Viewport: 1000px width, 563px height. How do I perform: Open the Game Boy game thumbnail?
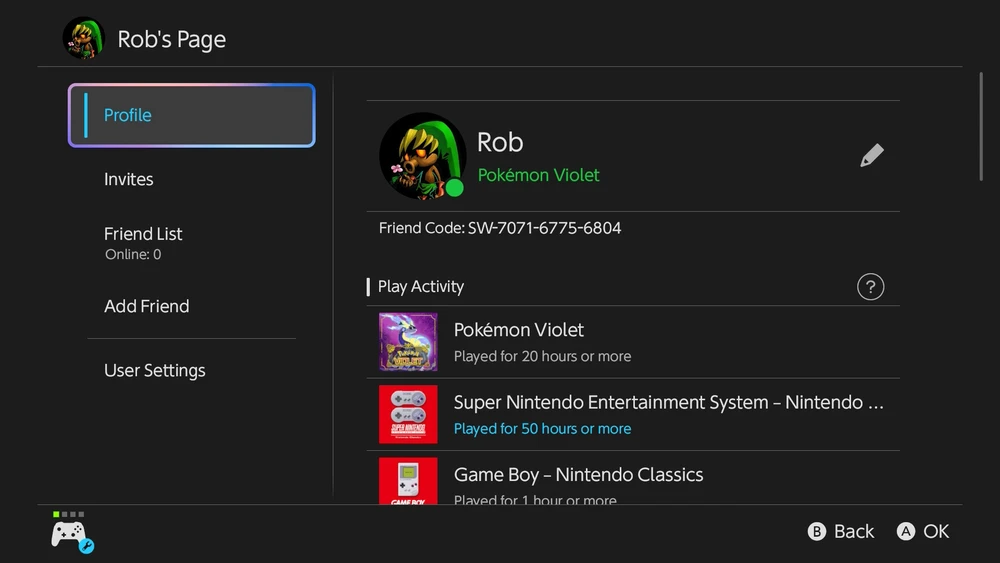tap(408, 481)
